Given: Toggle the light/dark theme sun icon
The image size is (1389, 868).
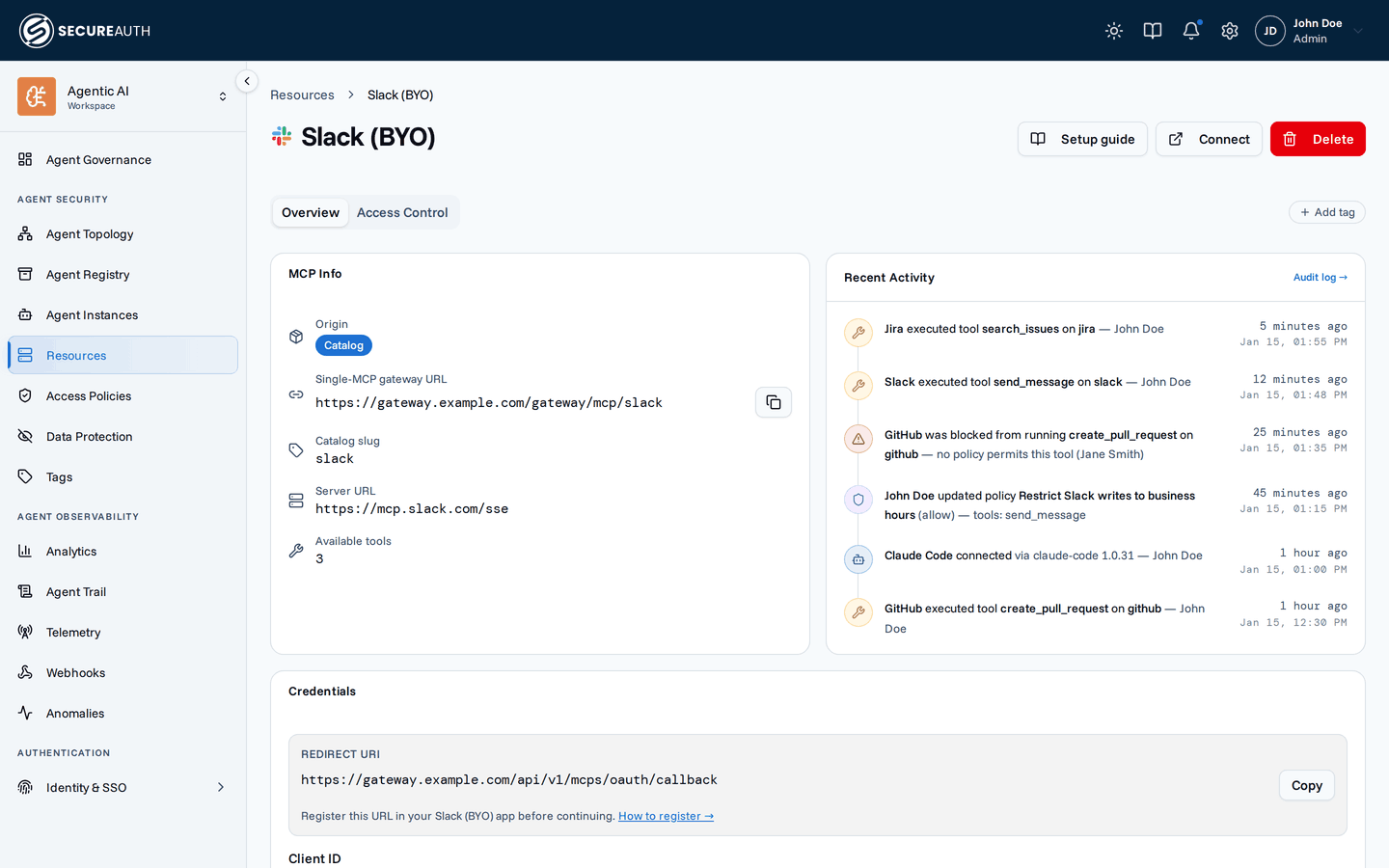Looking at the screenshot, I should point(1114,31).
